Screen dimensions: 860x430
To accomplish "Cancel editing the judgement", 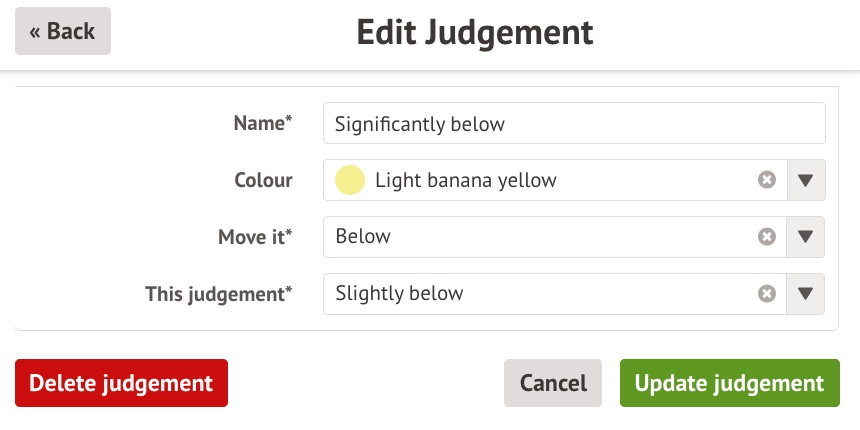I will coord(552,383).
